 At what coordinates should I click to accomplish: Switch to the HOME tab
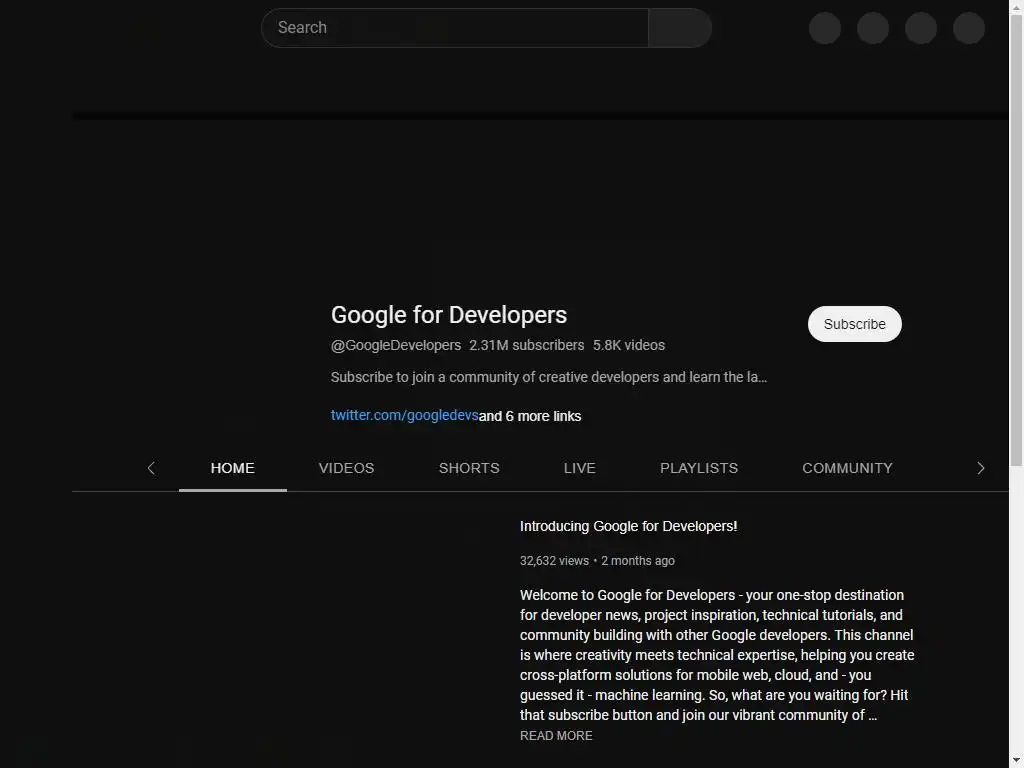click(x=232, y=468)
